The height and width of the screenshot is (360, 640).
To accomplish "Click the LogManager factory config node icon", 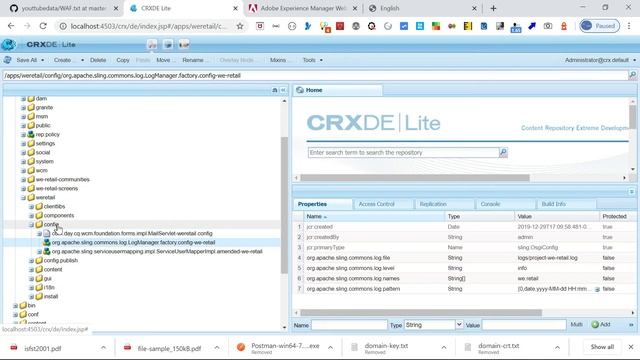I will click(x=47, y=242).
